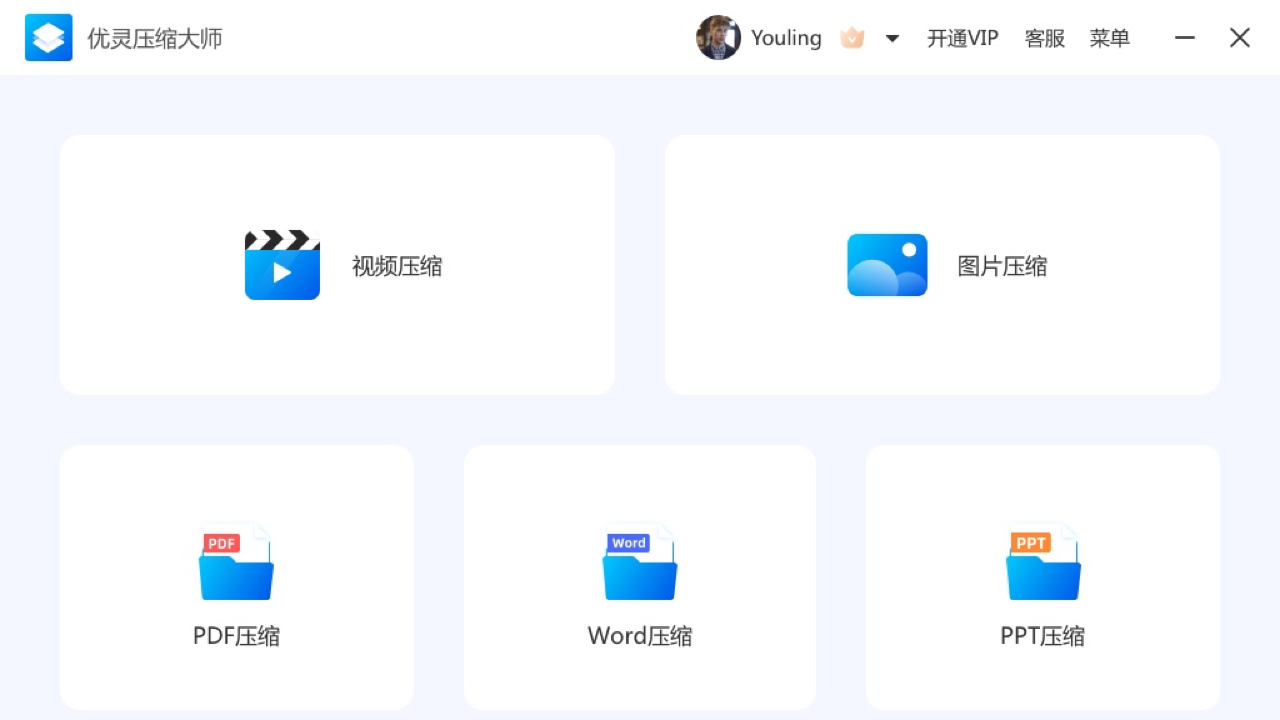
Task: Open the 图片压缩 card
Action: pos(942,264)
